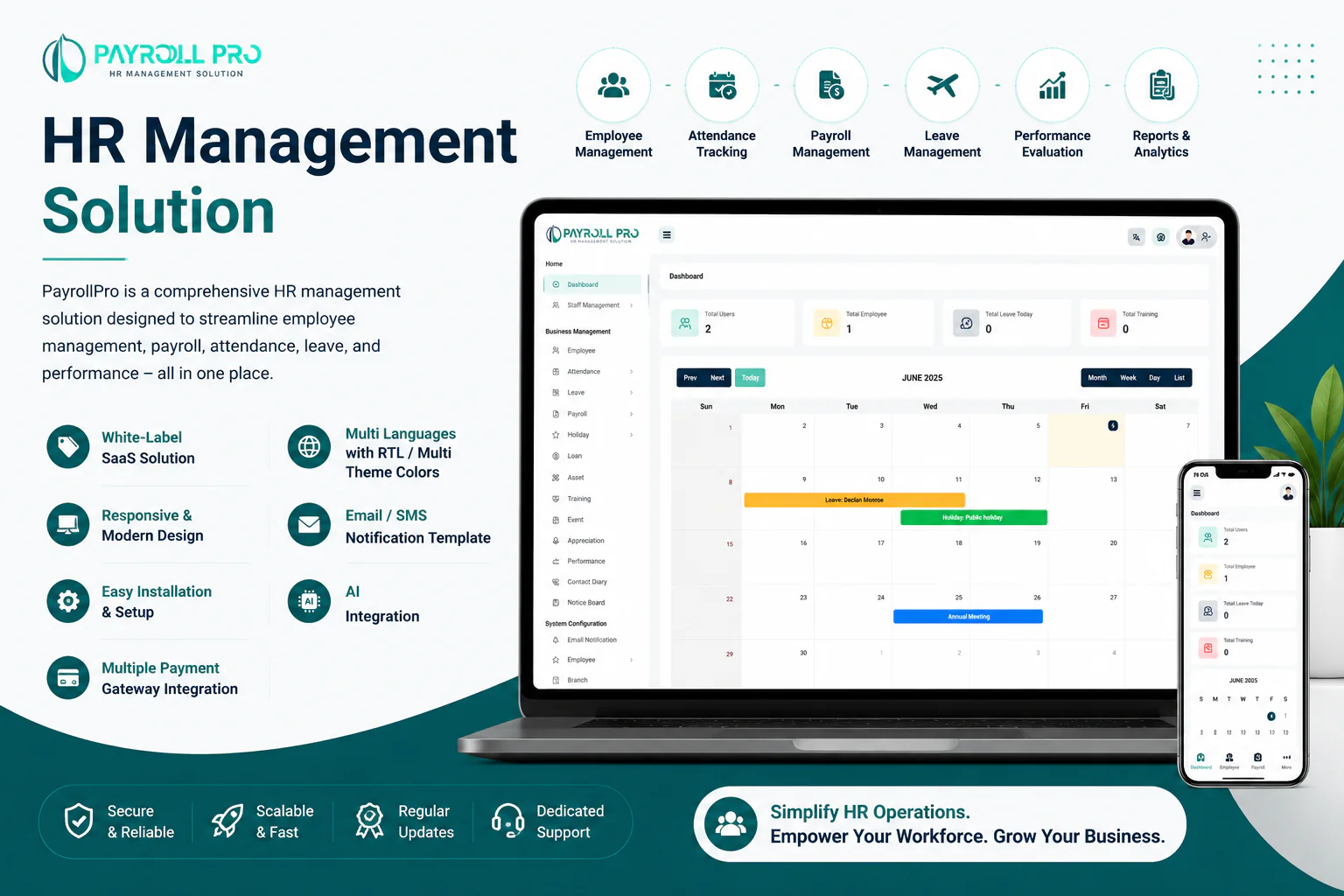Viewport: 1344px width, 896px height.
Task: Expand Staff Management in laptop sidebar
Action: point(593,305)
